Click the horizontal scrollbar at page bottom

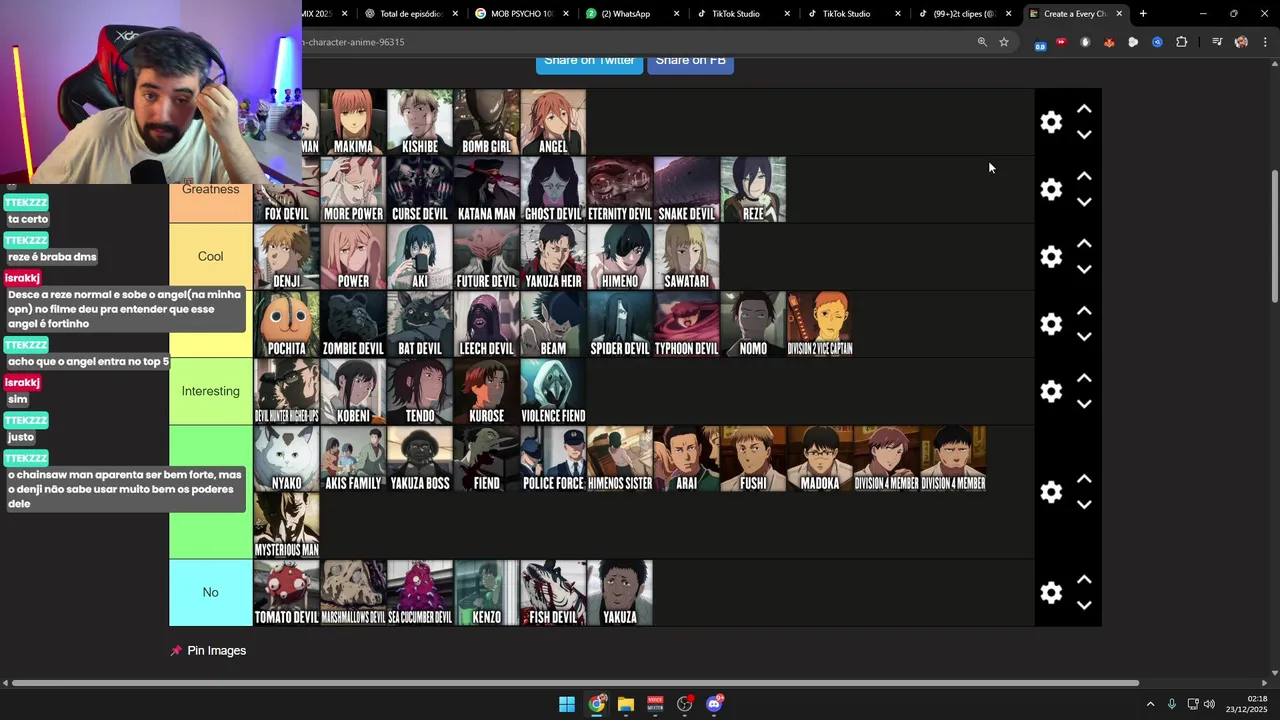click(x=575, y=683)
